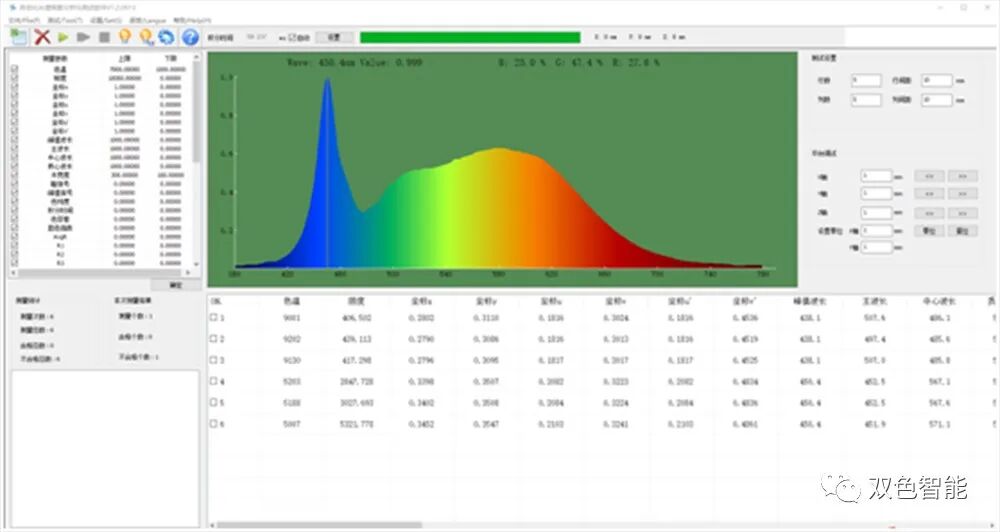Click the Y轴 distance input field
The height and width of the screenshot is (532, 1000).
tap(876, 193)
